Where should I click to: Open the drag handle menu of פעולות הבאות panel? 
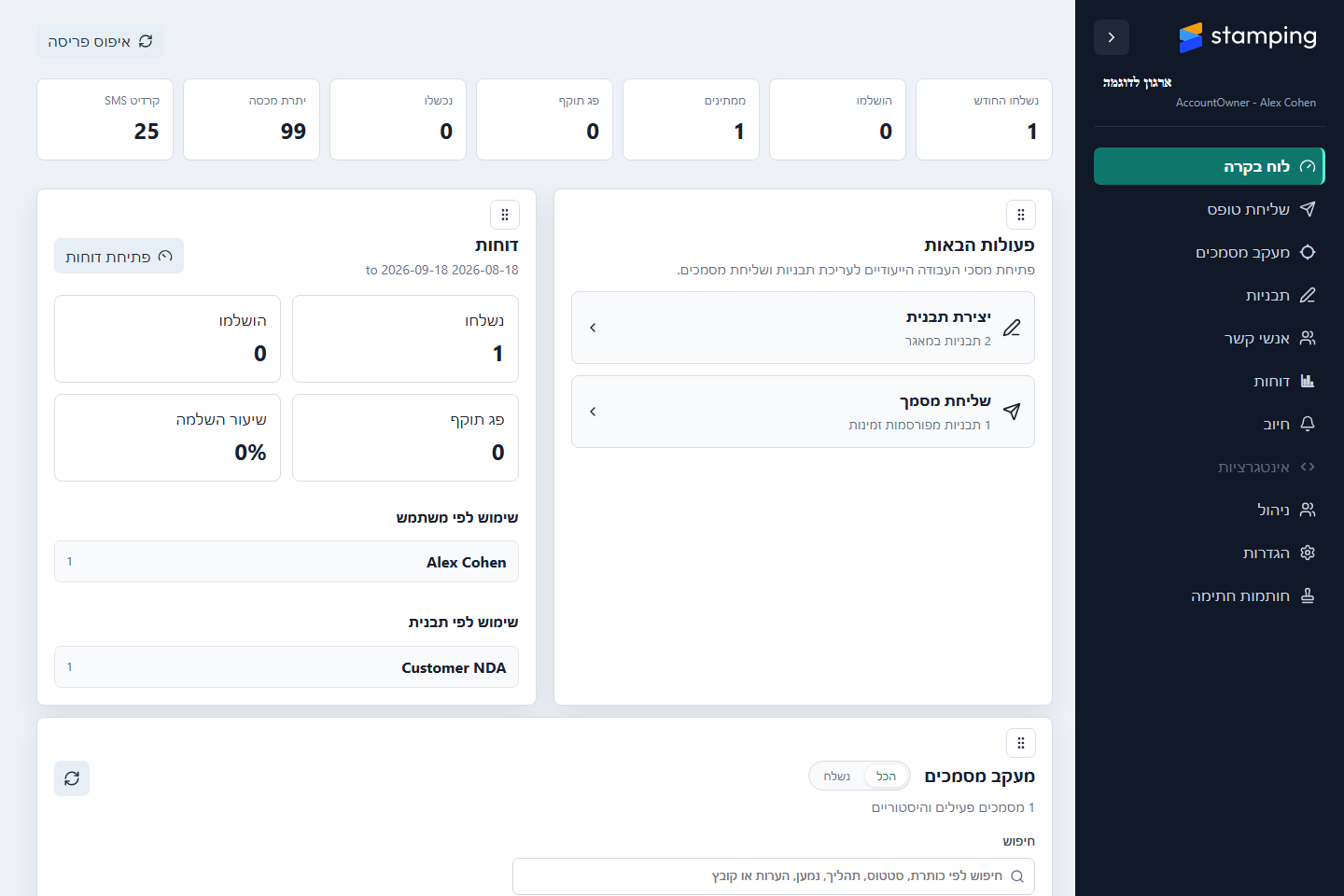(x=1021, y=215)
